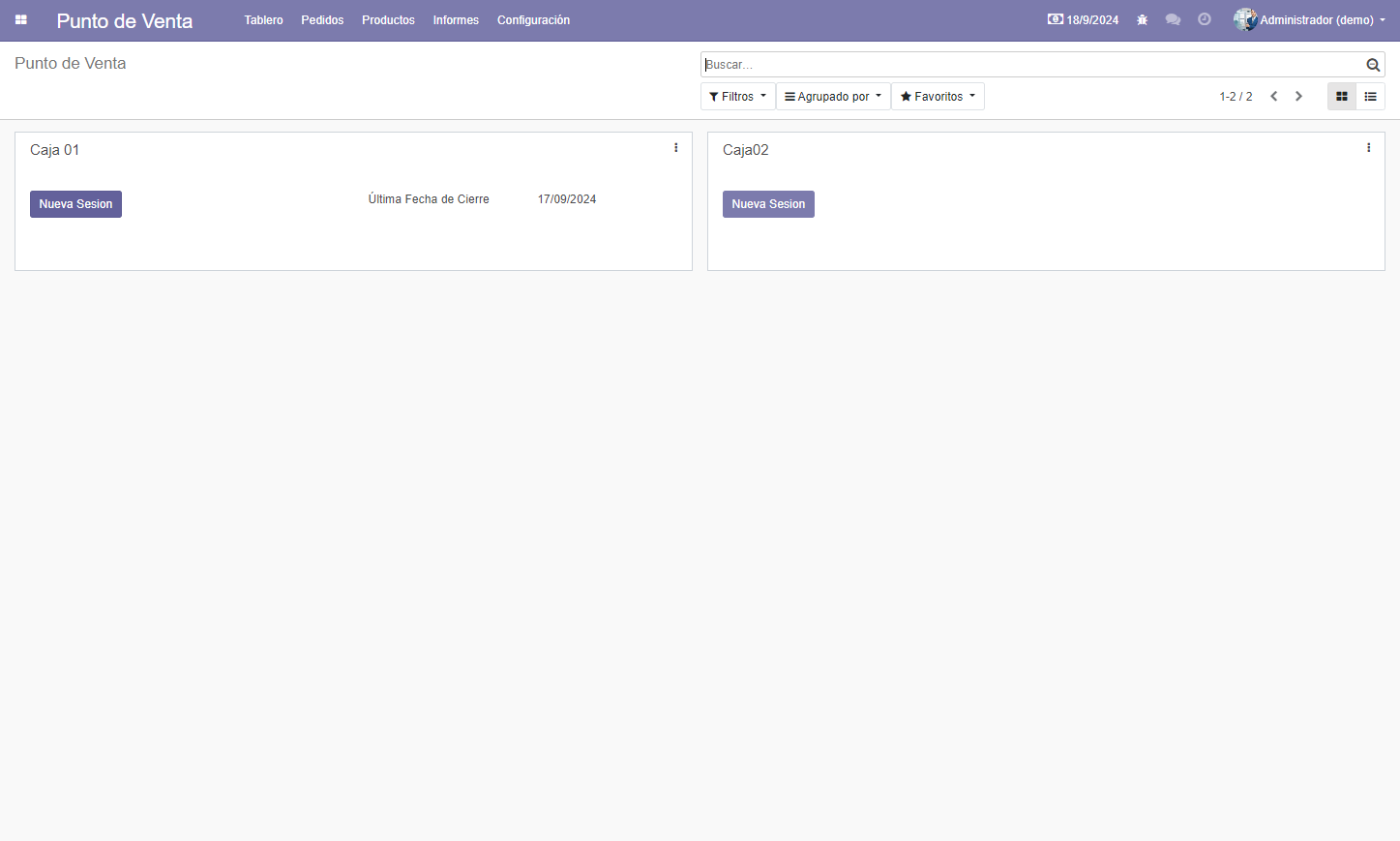Image resolution: width=1400 pixels, height=841 pixels.
Task: Start Nueva Sesion for Caja 01
Action: [75, 204]
